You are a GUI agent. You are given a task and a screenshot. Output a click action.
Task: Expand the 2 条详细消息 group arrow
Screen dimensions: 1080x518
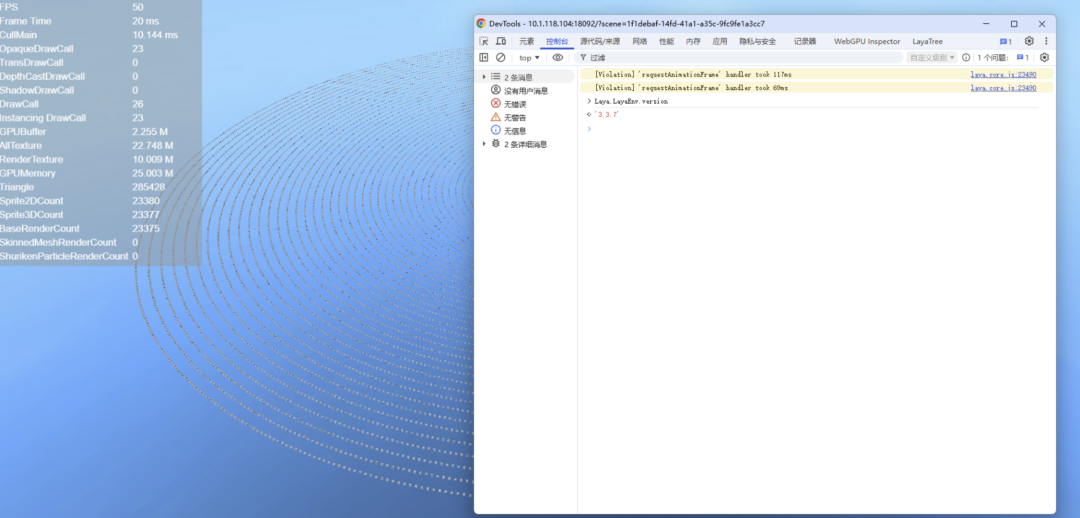[x=484, y=144]
